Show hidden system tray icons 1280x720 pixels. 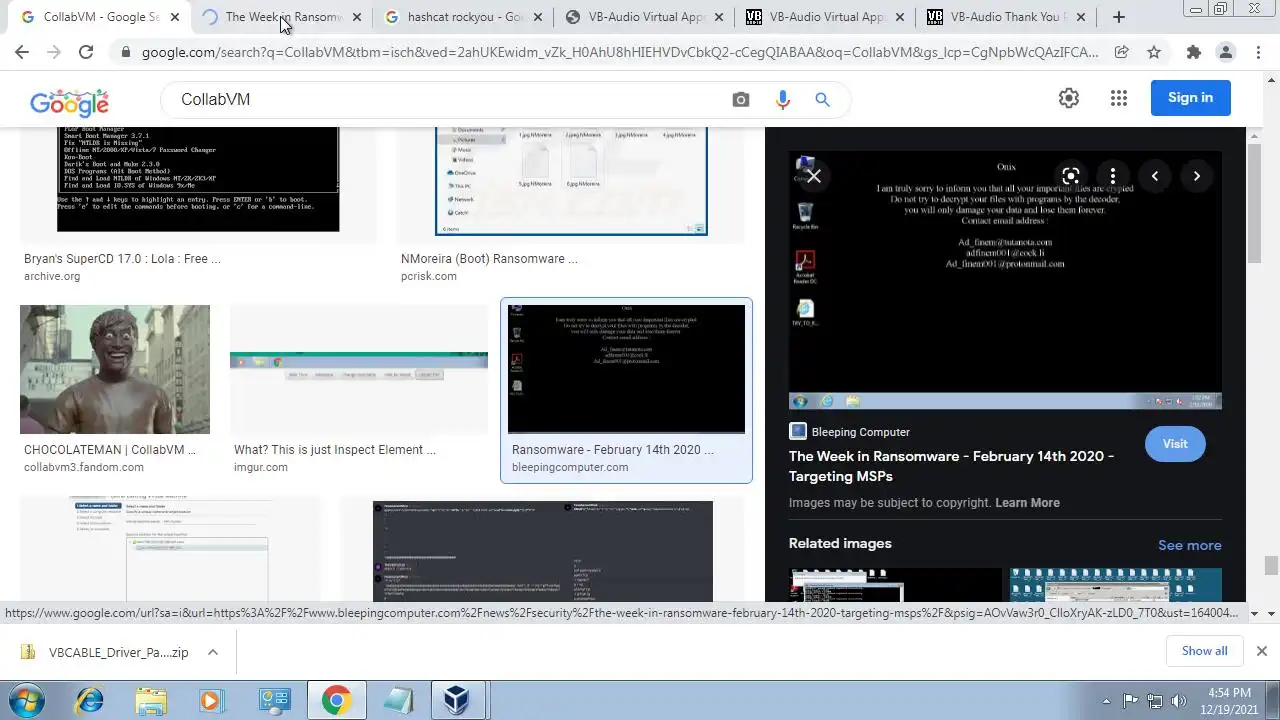(x=1106, y=701)
